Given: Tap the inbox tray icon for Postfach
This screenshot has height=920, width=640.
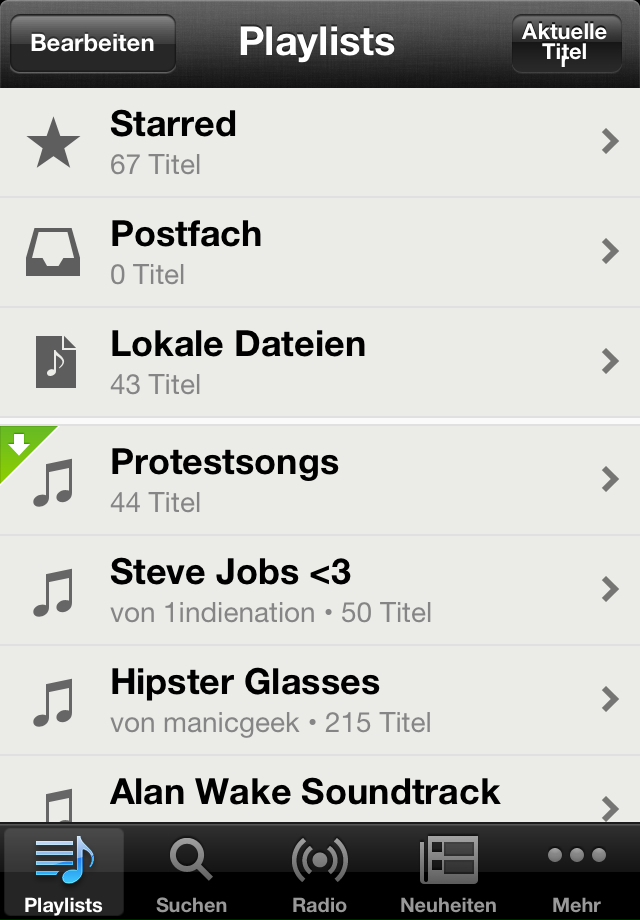Looking at the screenshot, I should (x=53, y=252).
